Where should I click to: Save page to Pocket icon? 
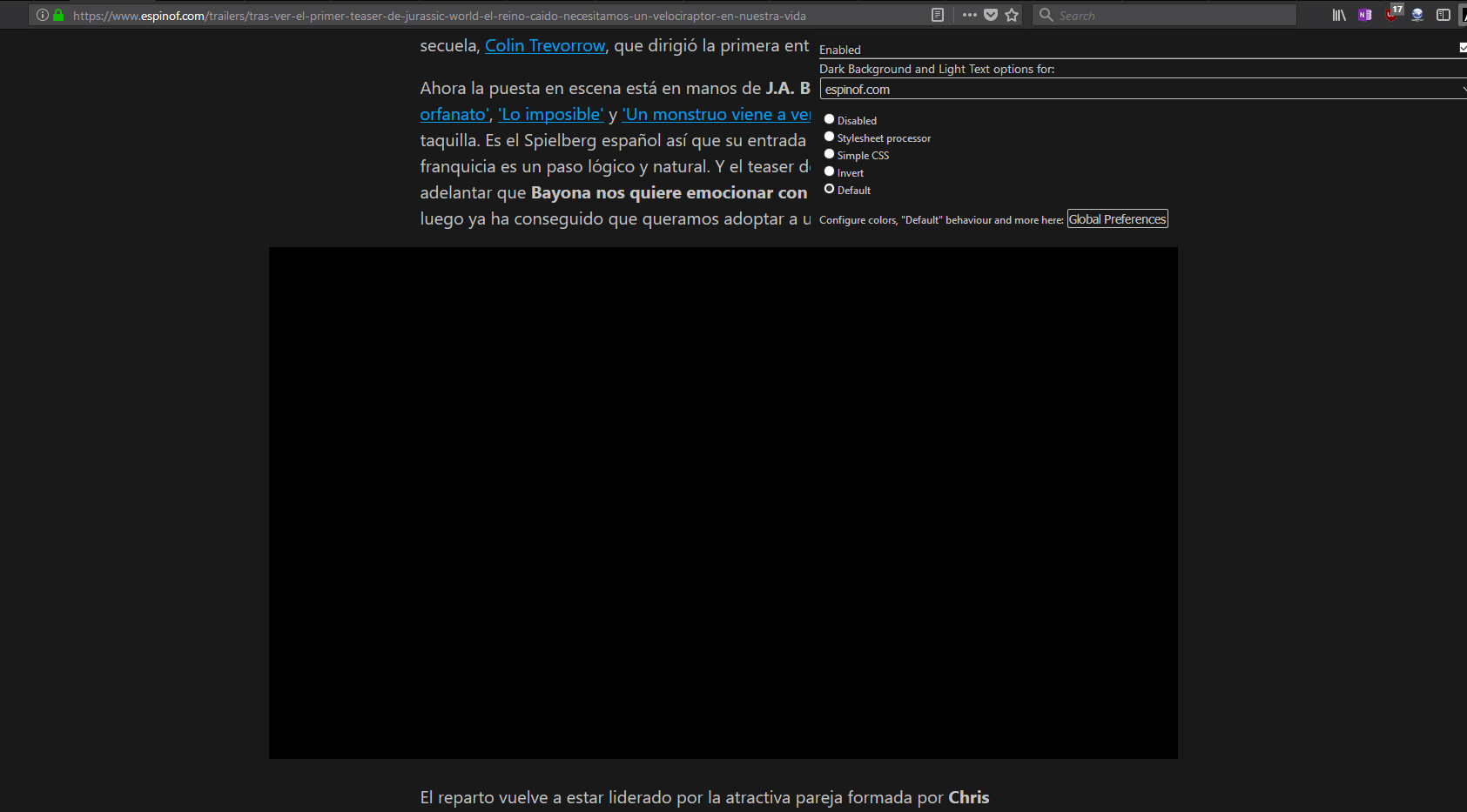coord(991,15)
